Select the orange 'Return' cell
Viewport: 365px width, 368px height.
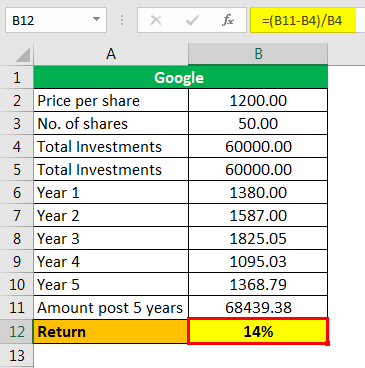[111, 331]
